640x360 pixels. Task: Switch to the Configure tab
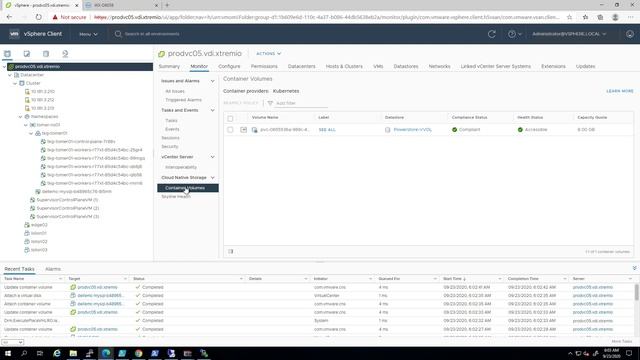point(229,66)
